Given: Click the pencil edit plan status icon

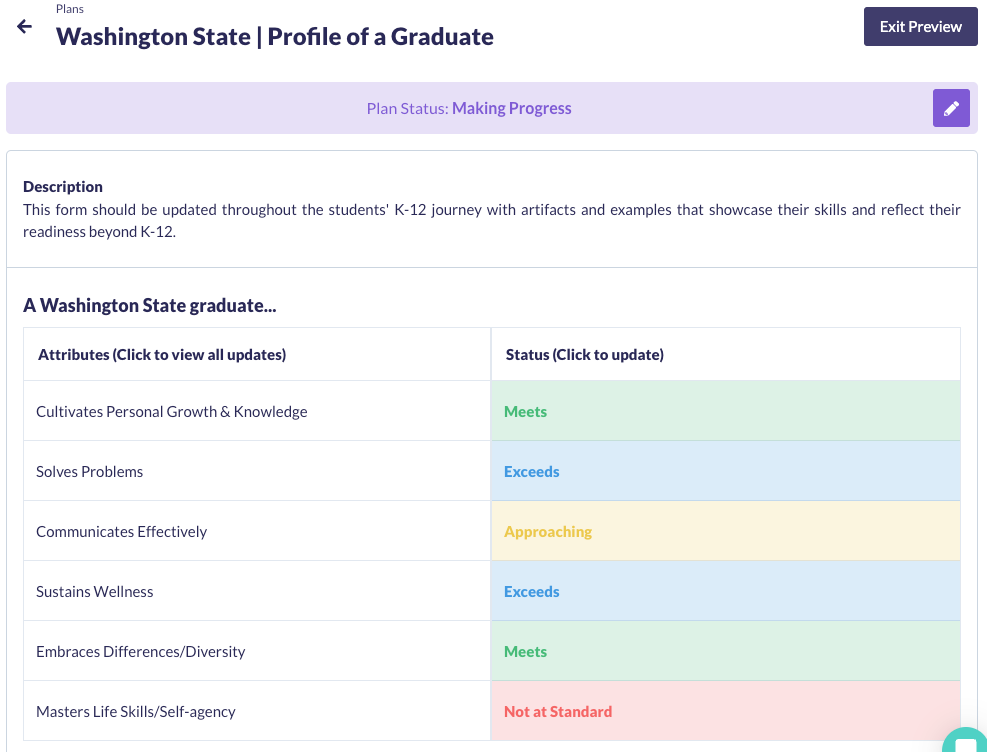Looking at the screenshot, I should 951,108.
